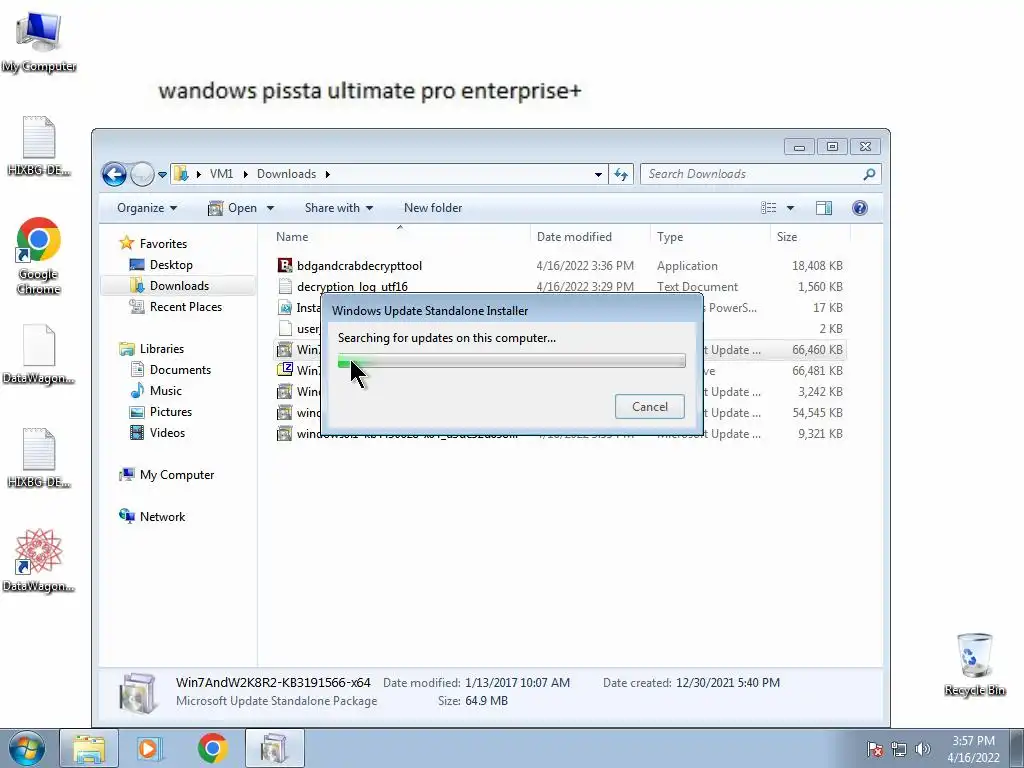Viewport: 1024px width, 768px height.
Task: Click the search magnifier icon
Action: [869, 174]
